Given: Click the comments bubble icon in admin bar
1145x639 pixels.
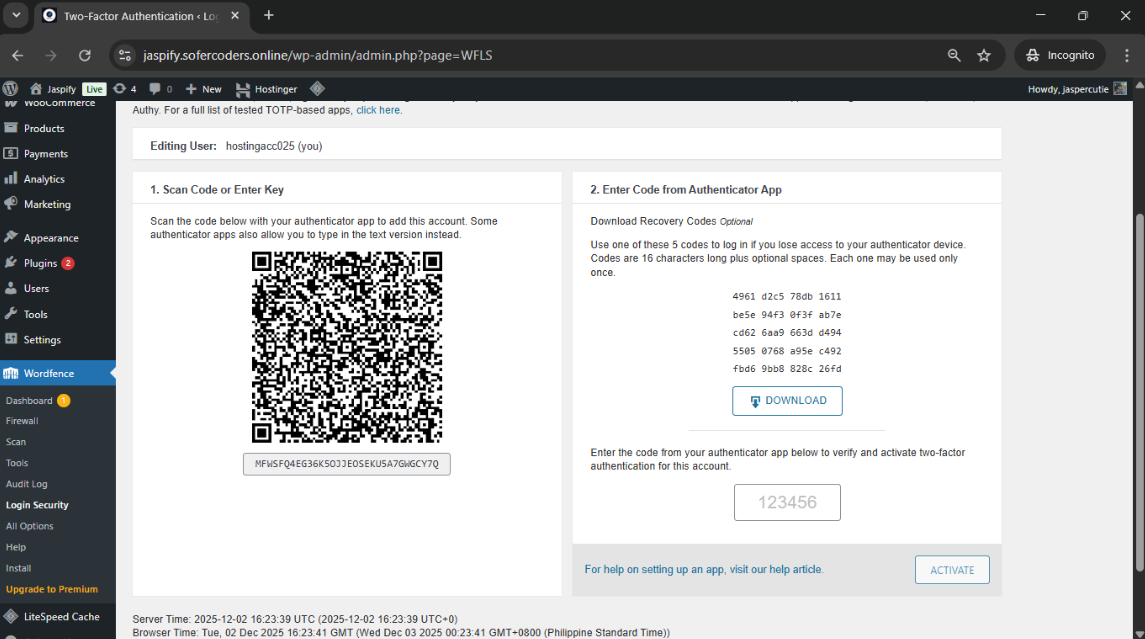Looking at the screenshot, I should click(156, 89).
